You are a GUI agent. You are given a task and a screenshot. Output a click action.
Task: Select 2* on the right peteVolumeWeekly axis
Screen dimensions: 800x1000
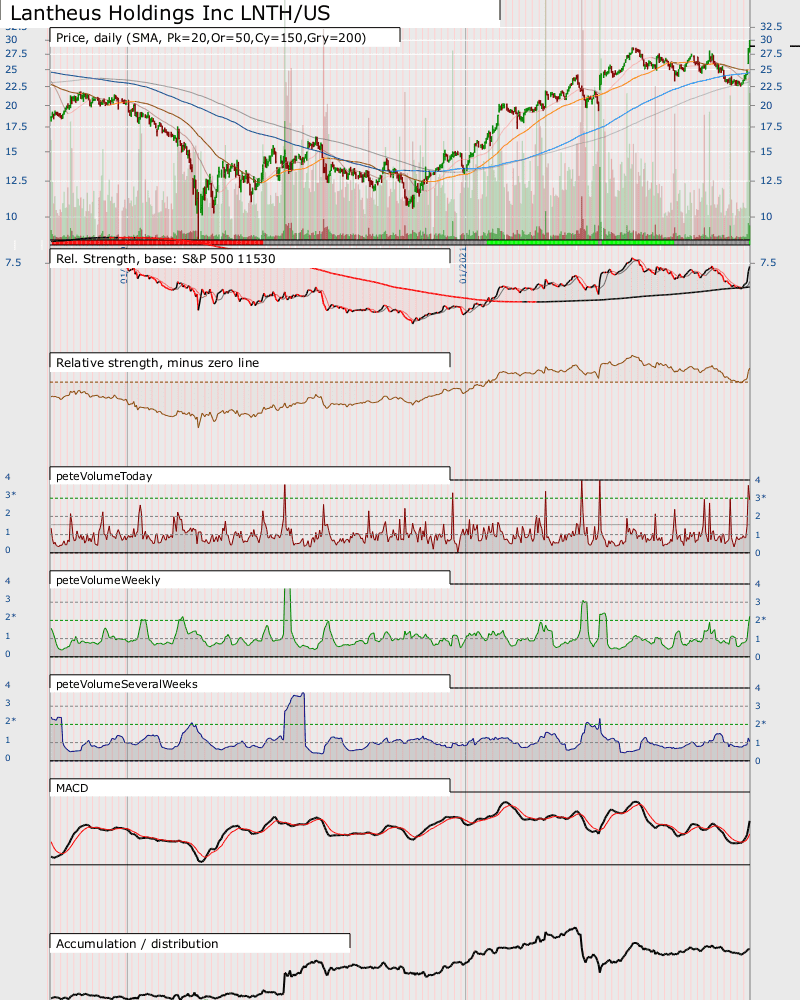point(760,620)
